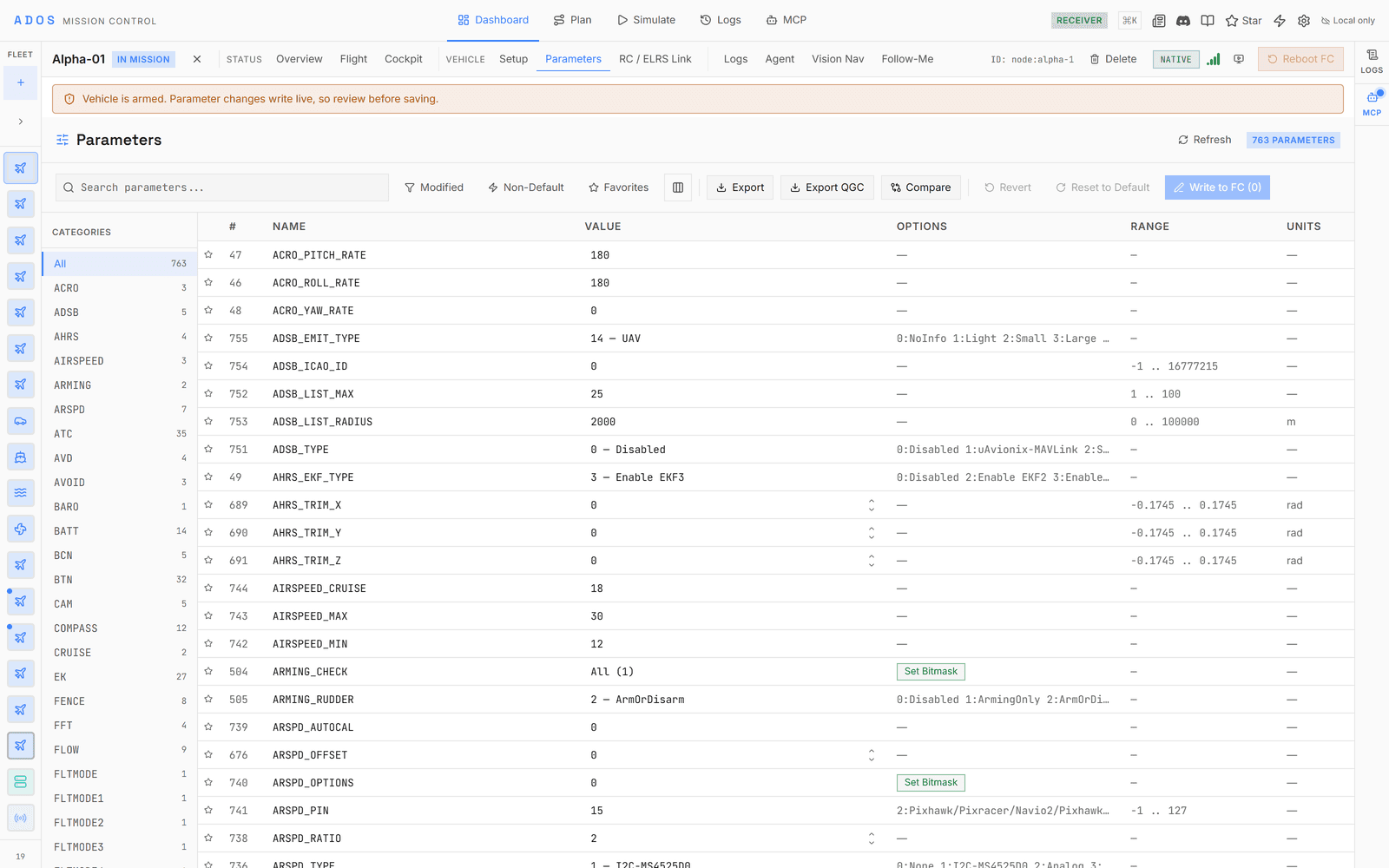Click the AHRS_TRIM_Y value stepper arrows

coord(872,533)
